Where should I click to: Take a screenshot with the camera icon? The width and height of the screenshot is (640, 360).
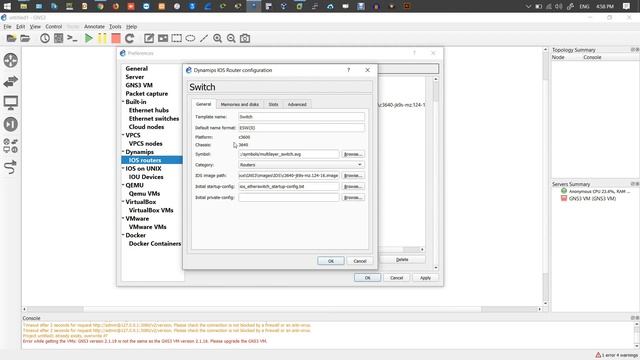tap(245, 38)
